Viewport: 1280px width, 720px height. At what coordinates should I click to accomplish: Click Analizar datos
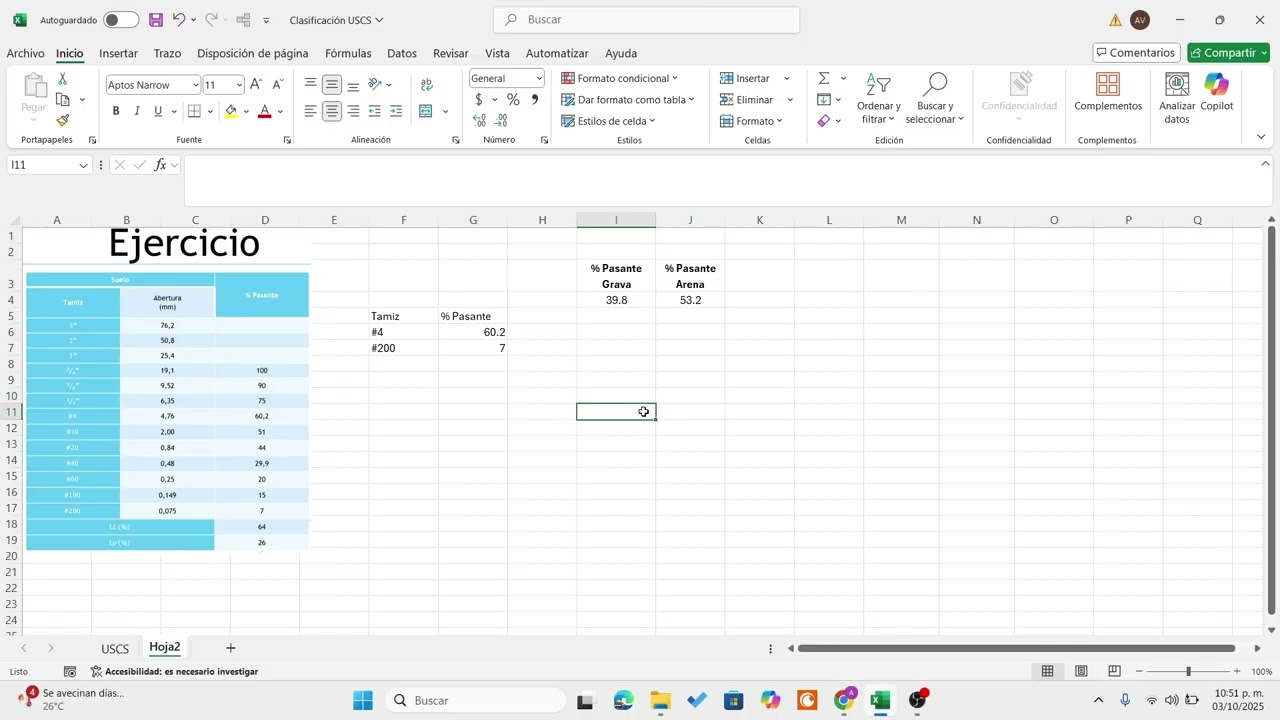(x=1177, y=98)
